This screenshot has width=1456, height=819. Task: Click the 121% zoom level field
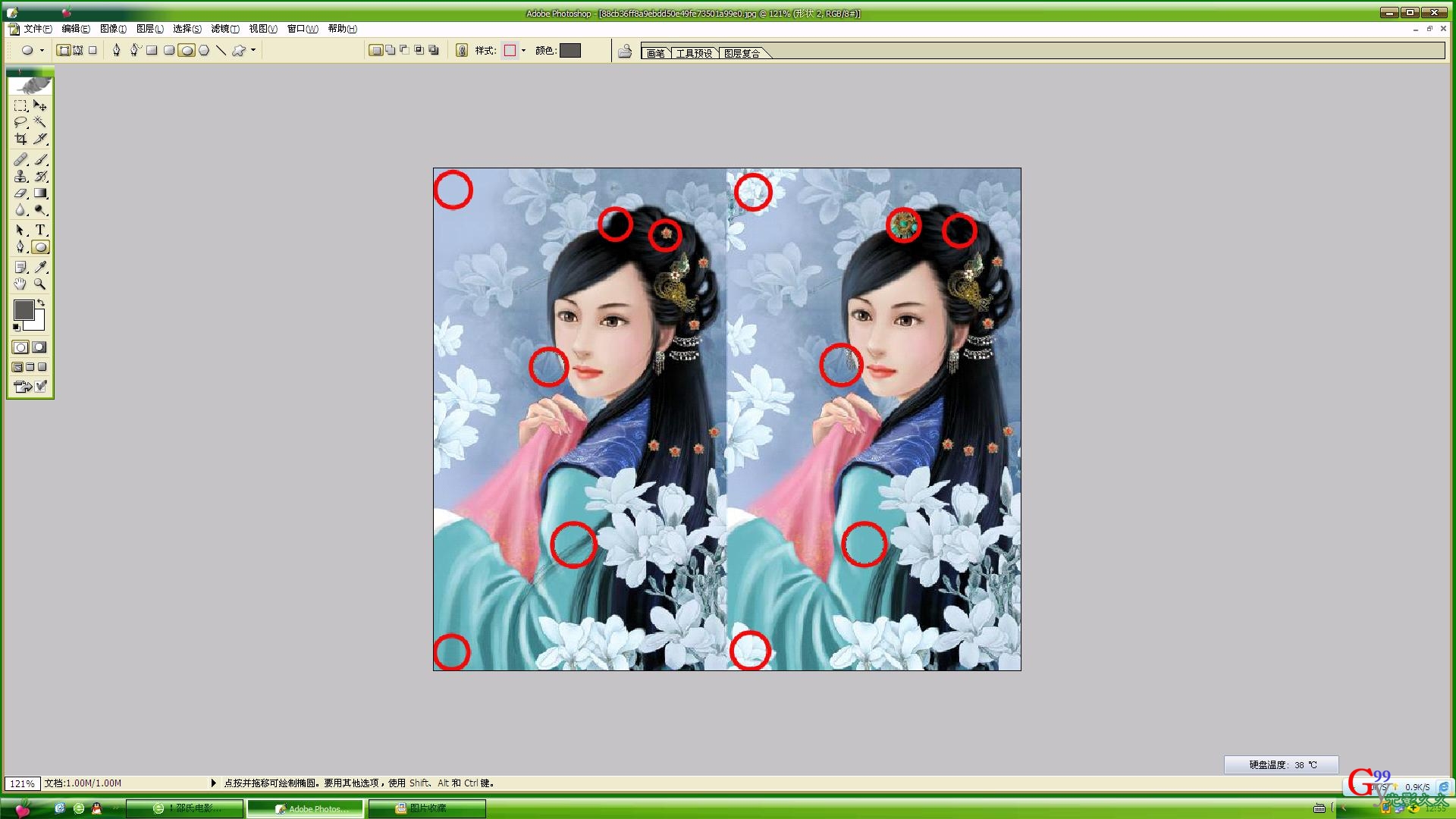[x=22, y=783]
